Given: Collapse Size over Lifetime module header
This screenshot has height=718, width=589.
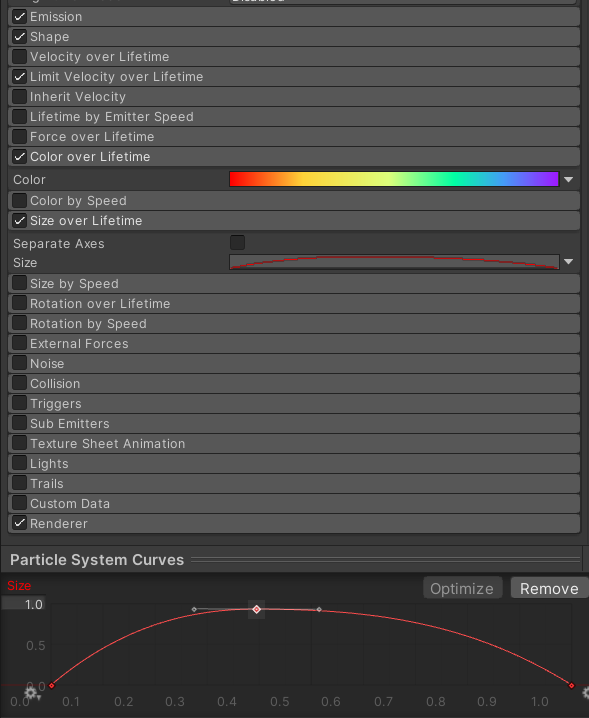Looking at the screenshot, I should click(x=294, y=221).
